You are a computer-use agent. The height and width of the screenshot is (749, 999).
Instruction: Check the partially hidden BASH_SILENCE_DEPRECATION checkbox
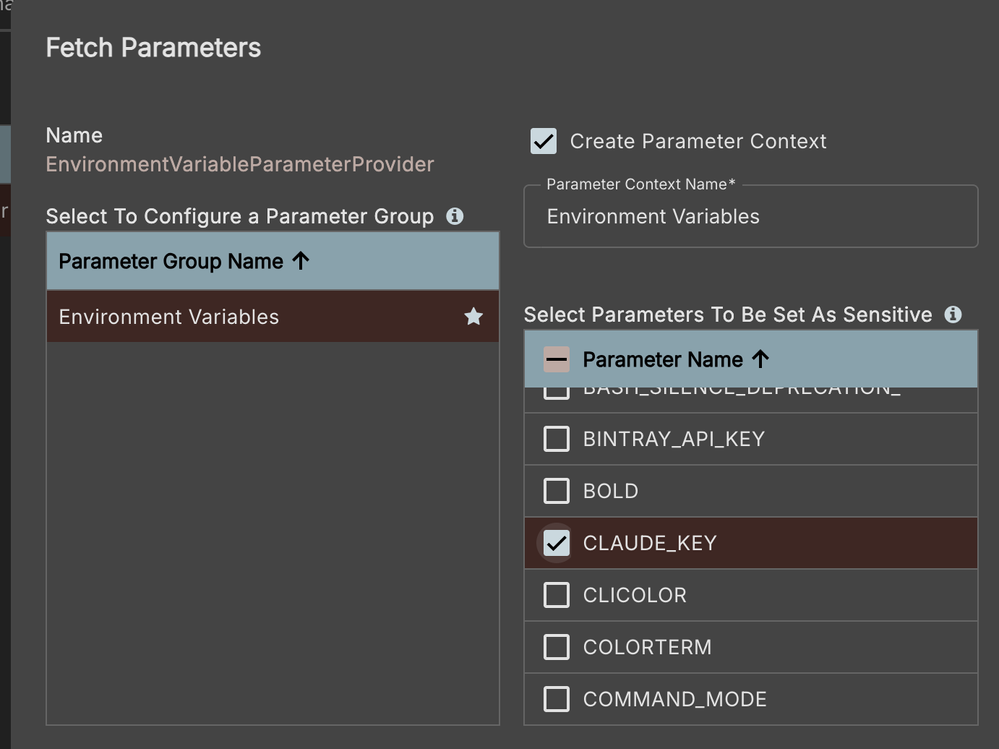click(x=556, y=392)
